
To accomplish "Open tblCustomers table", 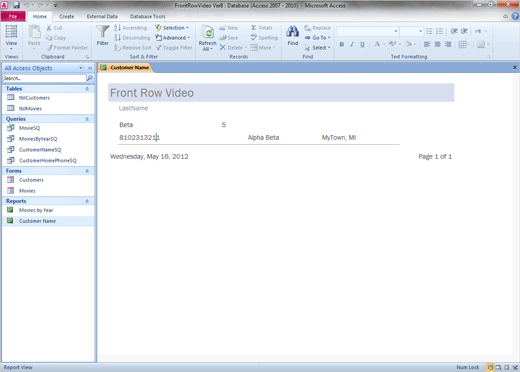I will pyautogui.click(x=34, y=98).
